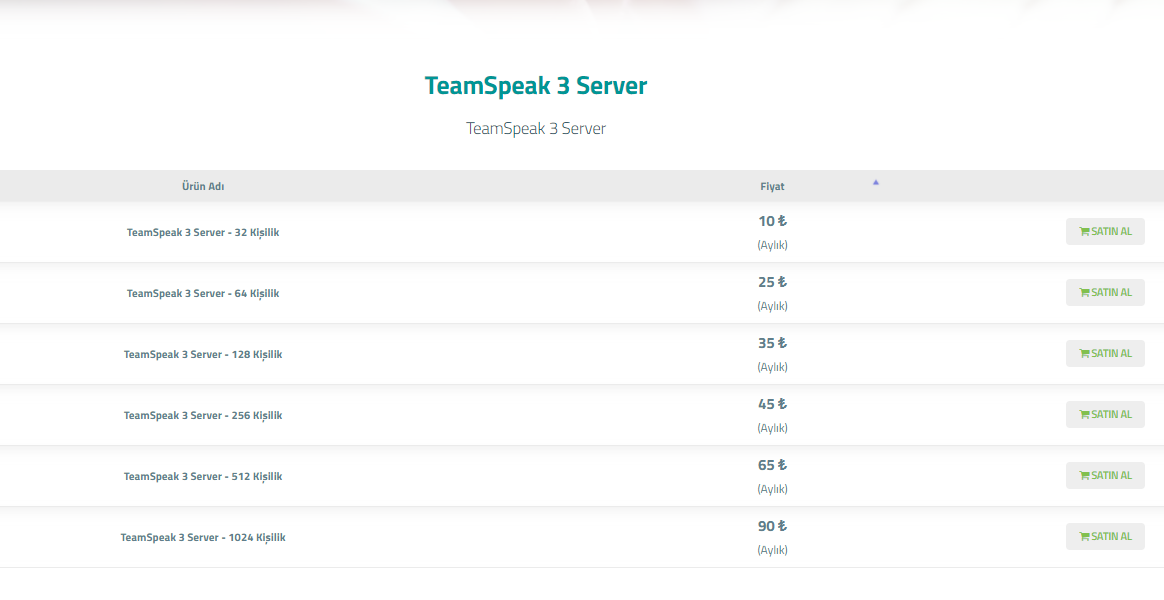This screenshot has width=1164, height=600.
Task: Click the 25 ₺ price value
Action: 772,282
